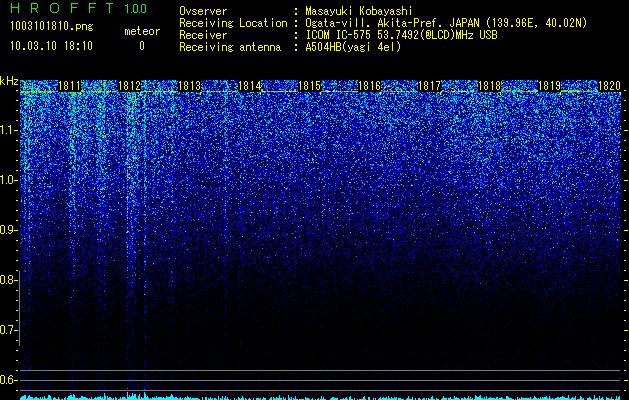629x400 pixels.
Task: Click the 1811 time marker
Action: (x=69, y=86)
